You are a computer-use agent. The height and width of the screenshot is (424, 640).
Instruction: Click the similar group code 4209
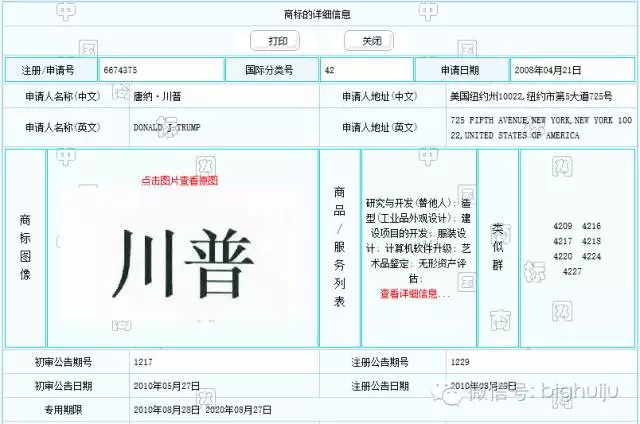point(562,226)
